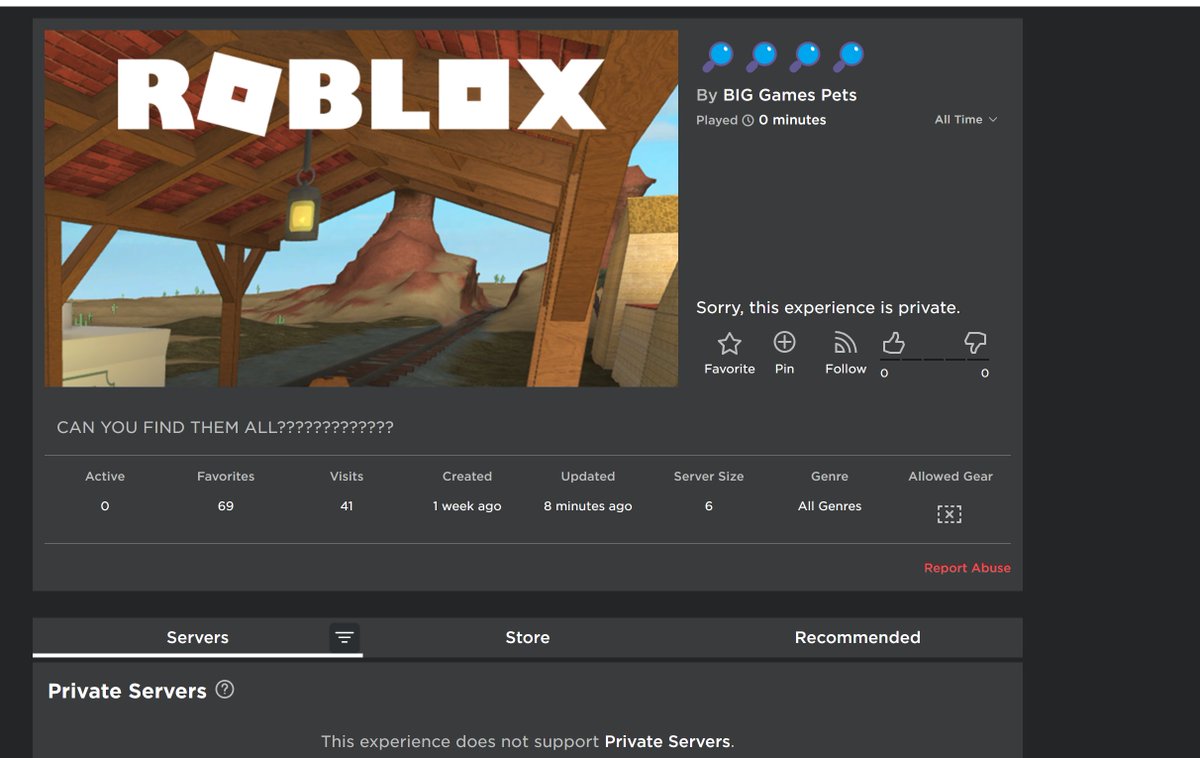
Task: Click the Allowed Gear disabled icon
Action: [x=949, y=514]
